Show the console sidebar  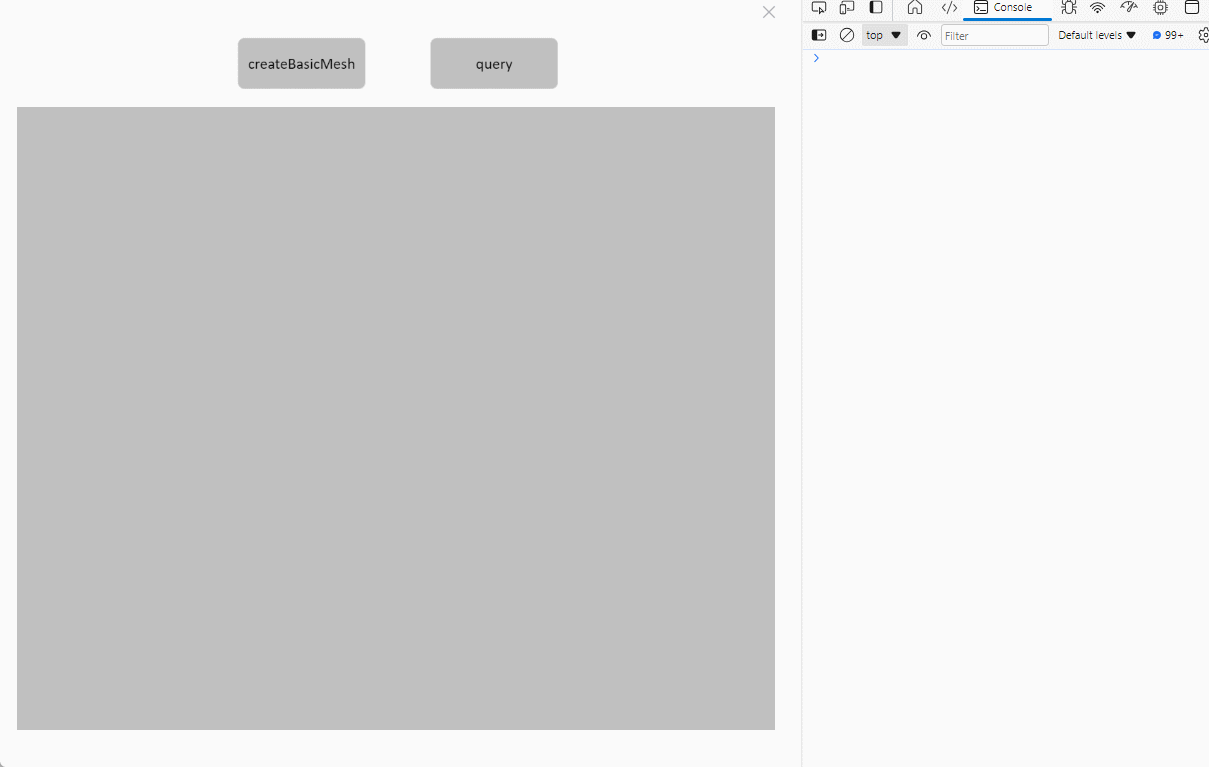click(x=819, y=35)
